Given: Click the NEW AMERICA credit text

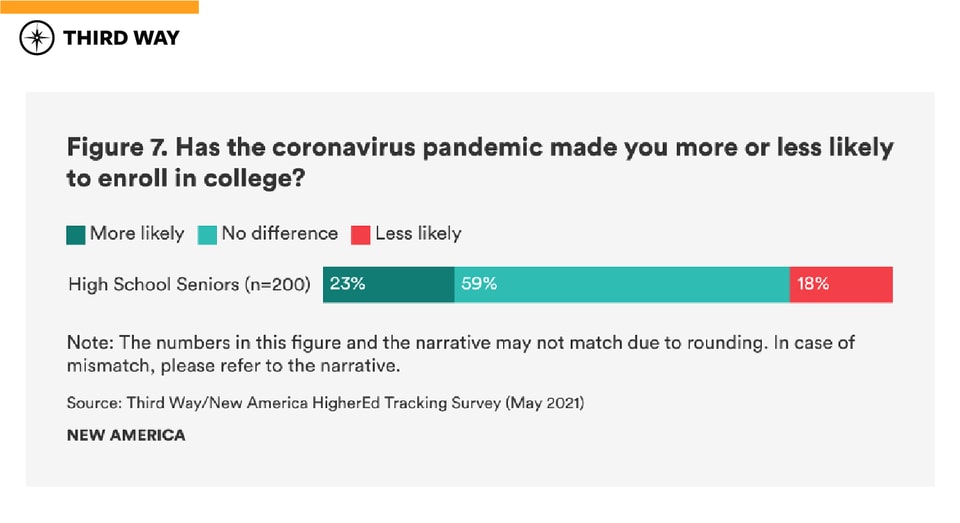Looking at the screenshot, I should tap(126, 435).
